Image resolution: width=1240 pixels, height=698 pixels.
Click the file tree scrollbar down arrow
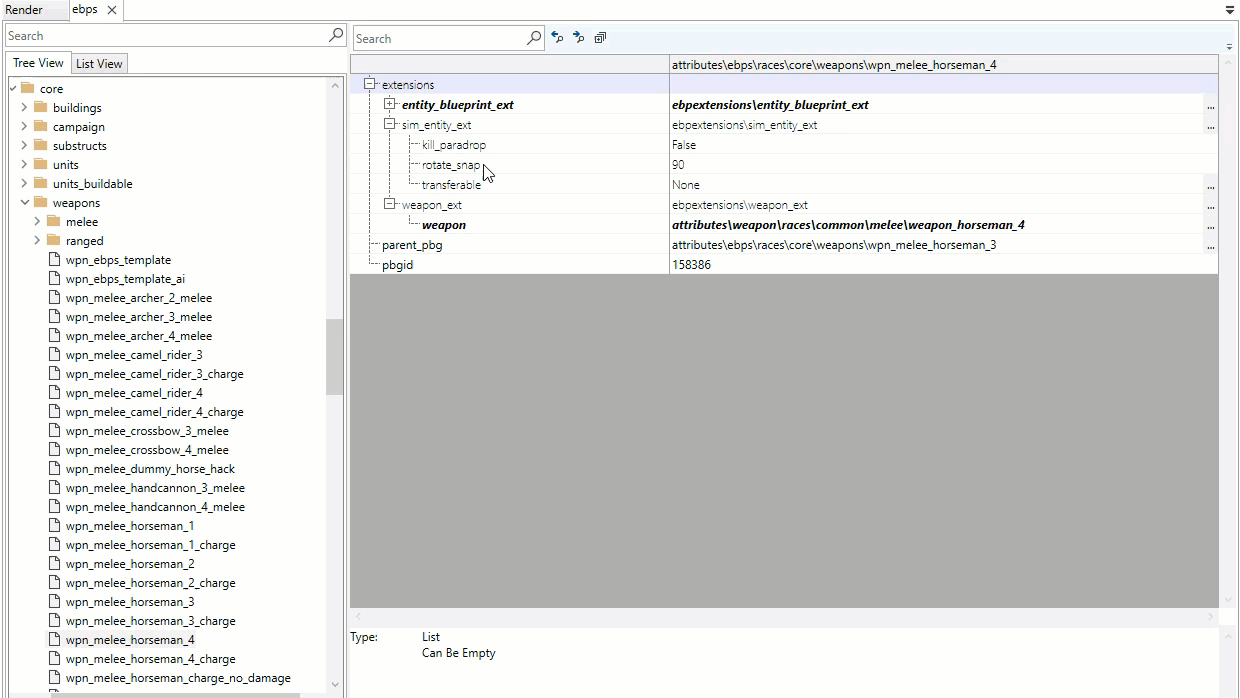335,685
